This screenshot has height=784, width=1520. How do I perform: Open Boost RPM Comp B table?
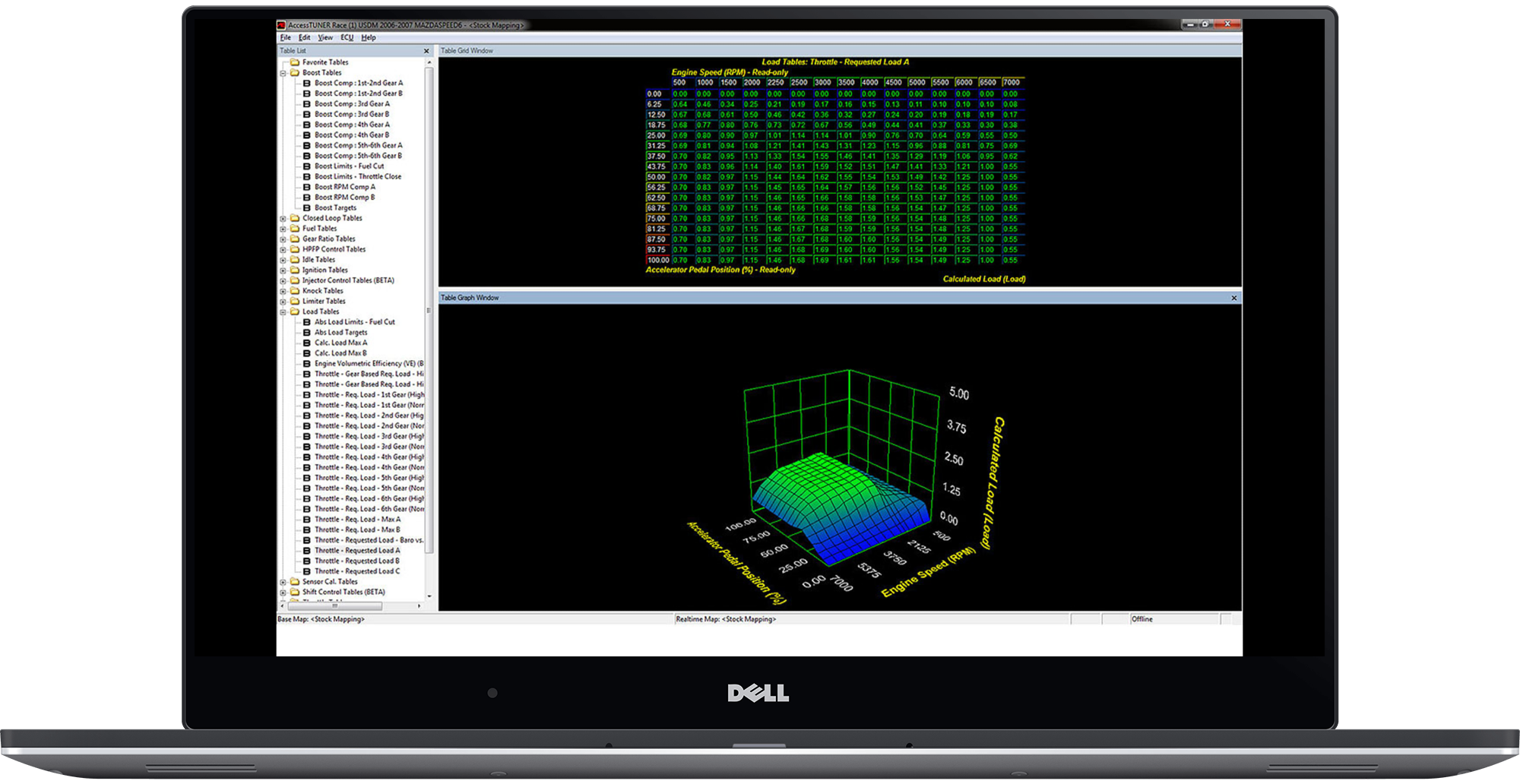(x=344, y=198)
